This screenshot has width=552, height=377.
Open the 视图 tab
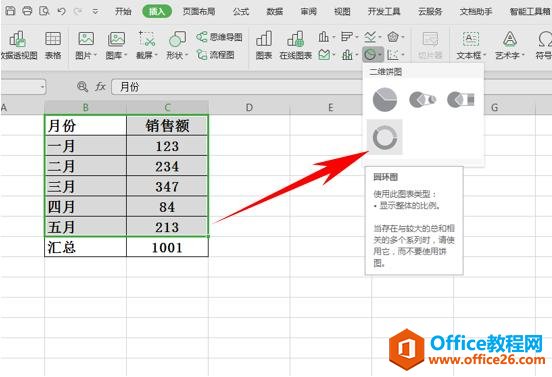coord(342,12)
